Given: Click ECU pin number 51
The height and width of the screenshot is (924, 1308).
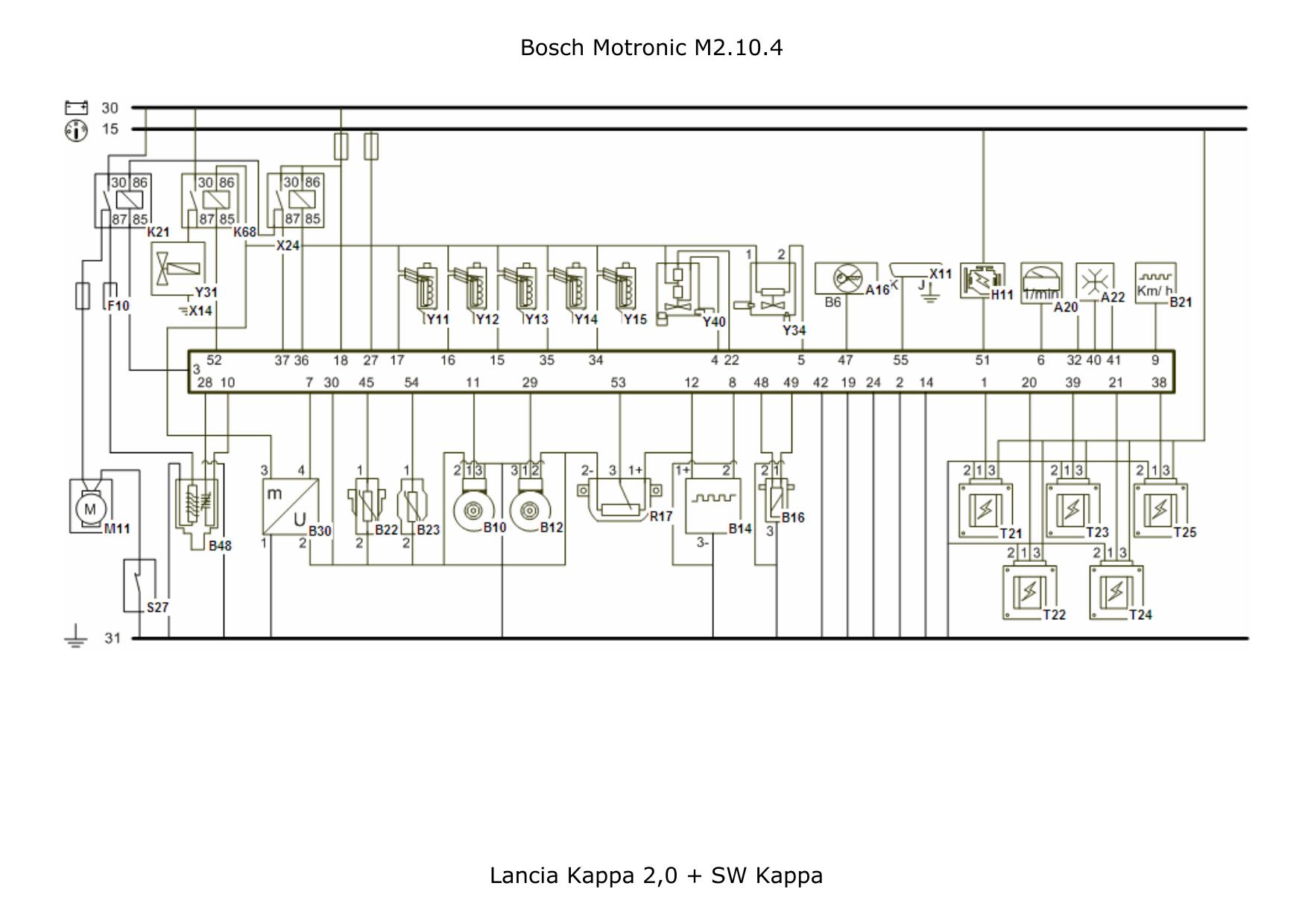Looking at the screenshot, I should coord(983,360).
